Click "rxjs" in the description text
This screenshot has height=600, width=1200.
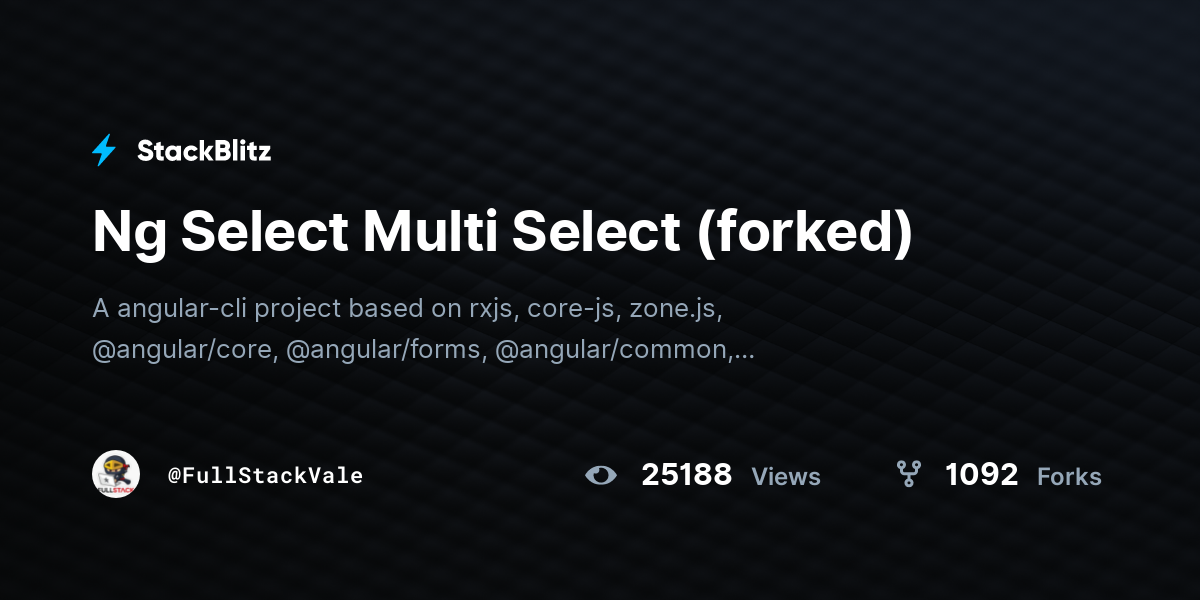click(x=490, y=308)
